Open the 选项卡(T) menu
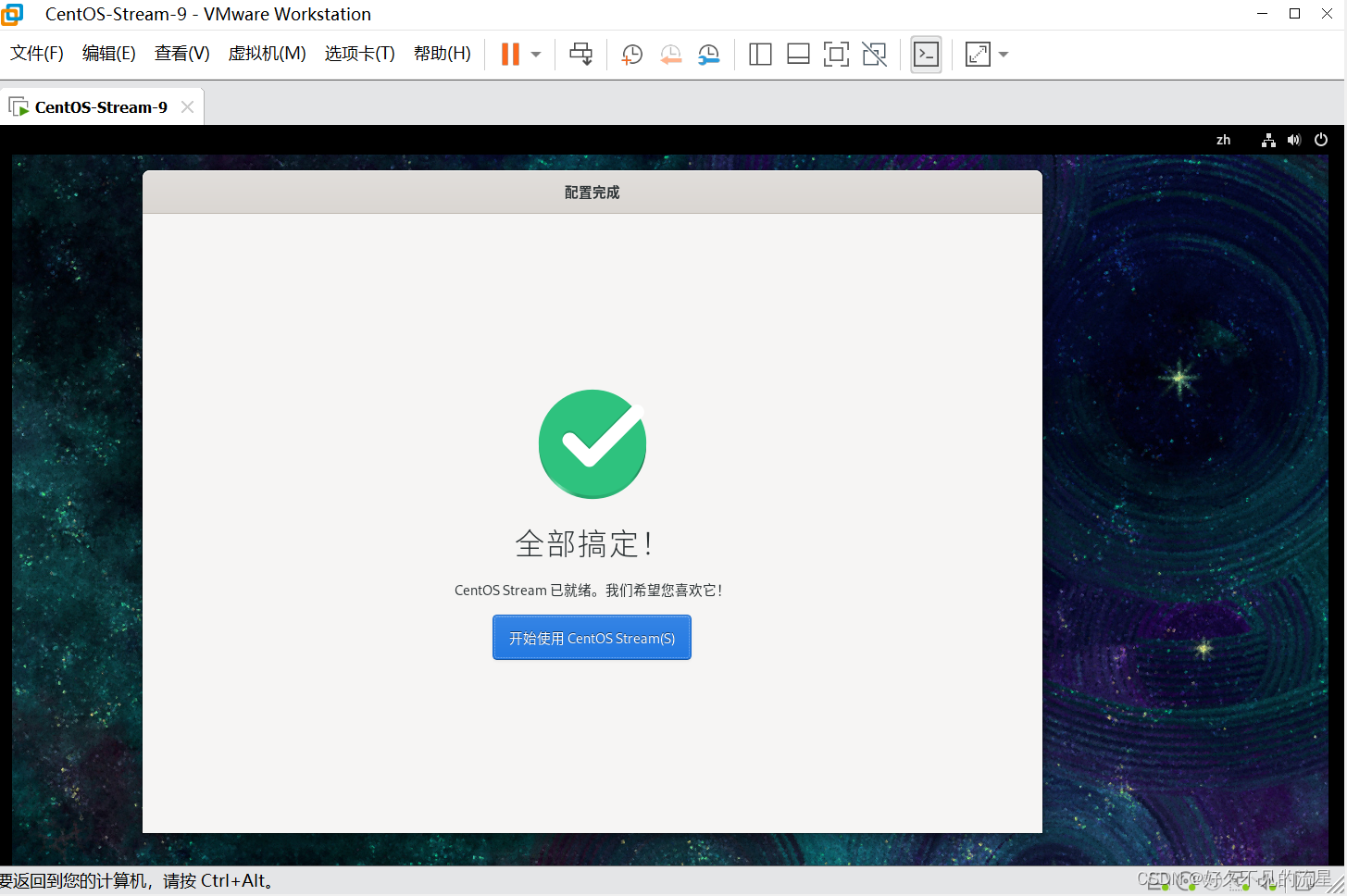 click(x=359, y=54)
